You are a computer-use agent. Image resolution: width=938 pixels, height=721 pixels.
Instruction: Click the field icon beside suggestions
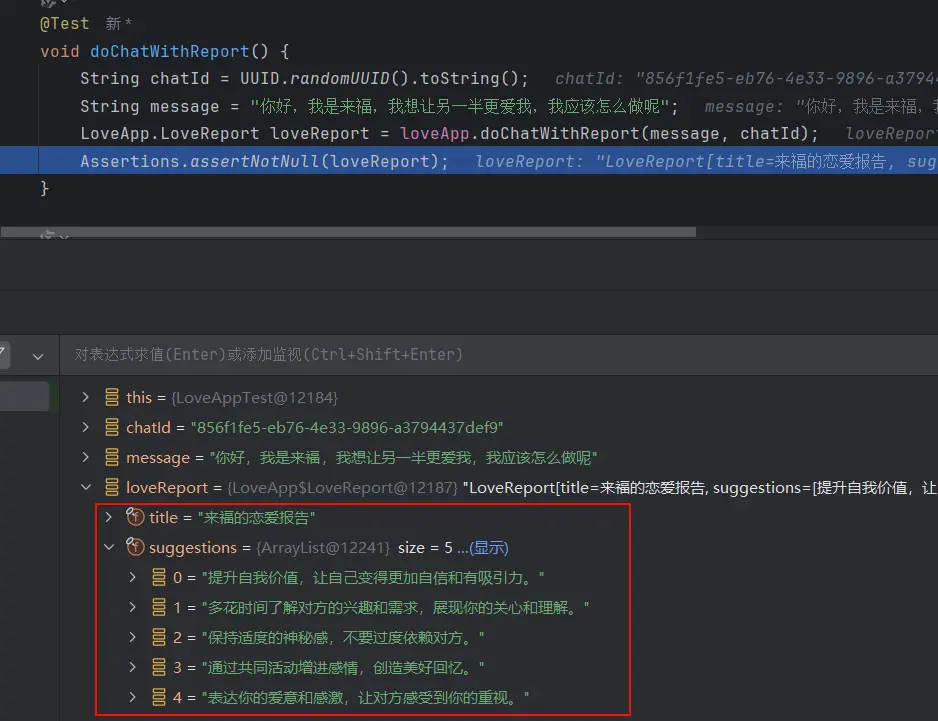(x=135, y=546)
